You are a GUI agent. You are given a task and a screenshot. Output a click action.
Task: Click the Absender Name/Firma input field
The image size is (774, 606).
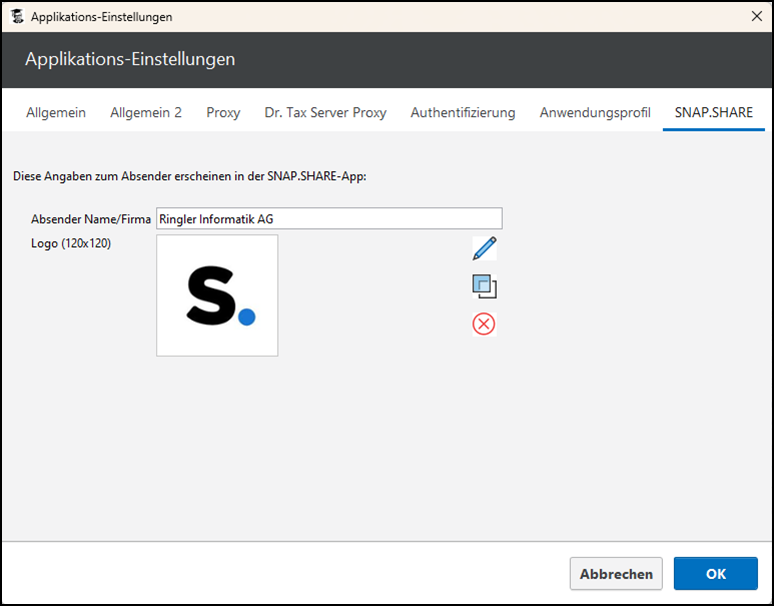329,219
